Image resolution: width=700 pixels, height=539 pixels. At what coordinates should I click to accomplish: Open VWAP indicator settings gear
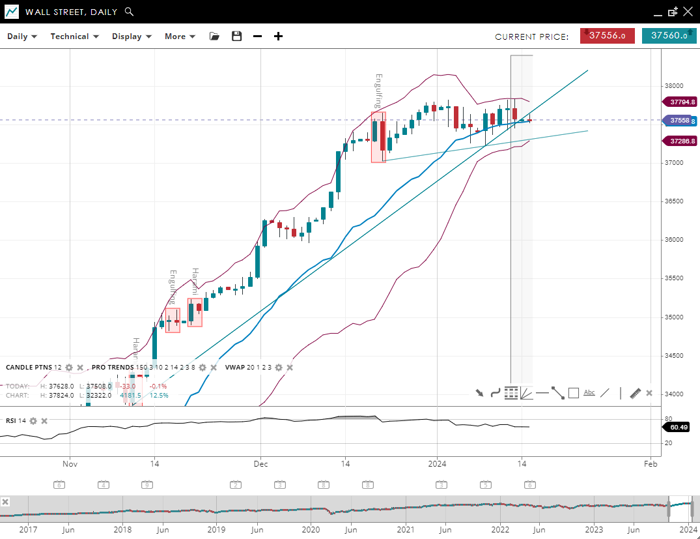tap(279, 367)
